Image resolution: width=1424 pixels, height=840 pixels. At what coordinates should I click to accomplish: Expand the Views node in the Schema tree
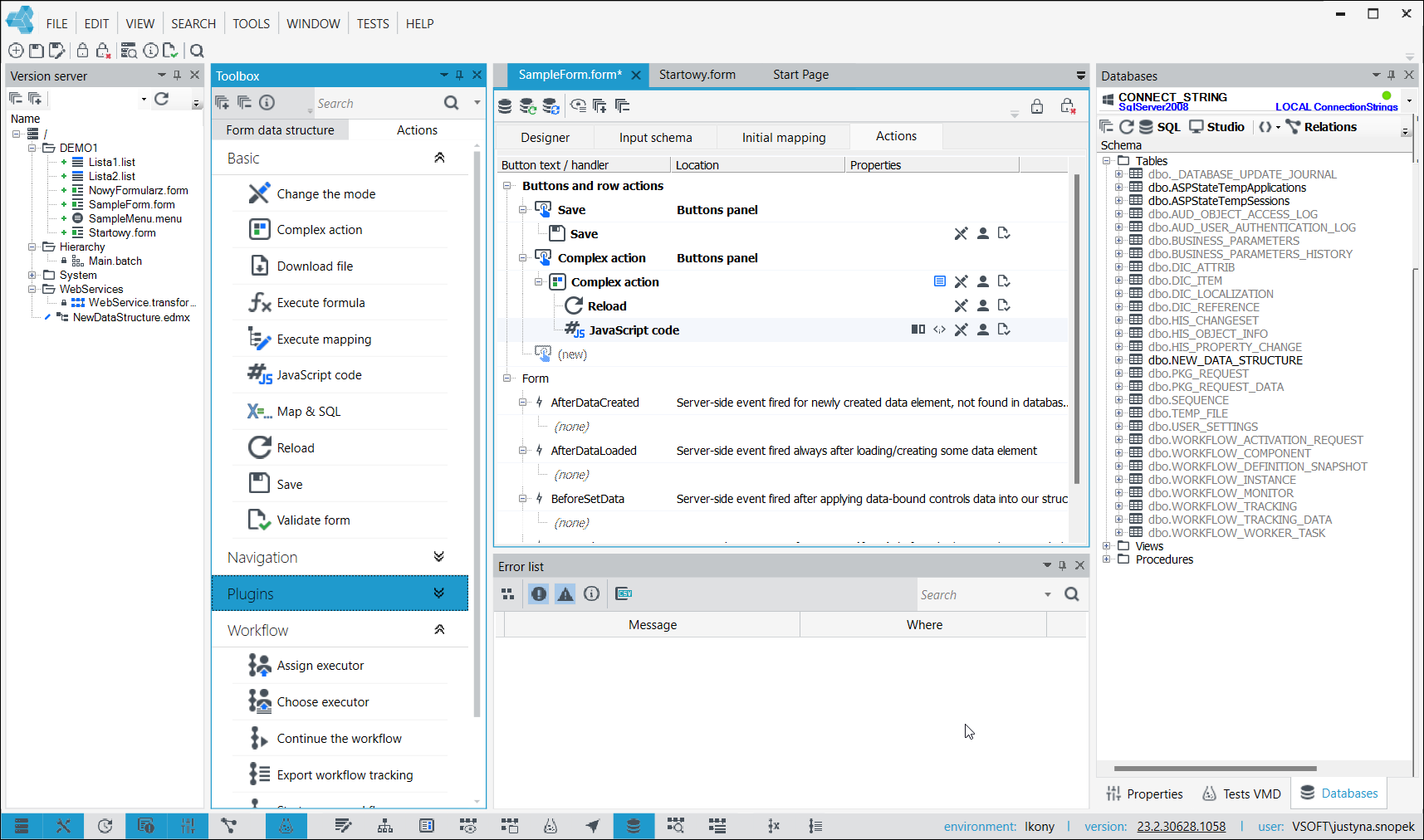(1106, 546)
